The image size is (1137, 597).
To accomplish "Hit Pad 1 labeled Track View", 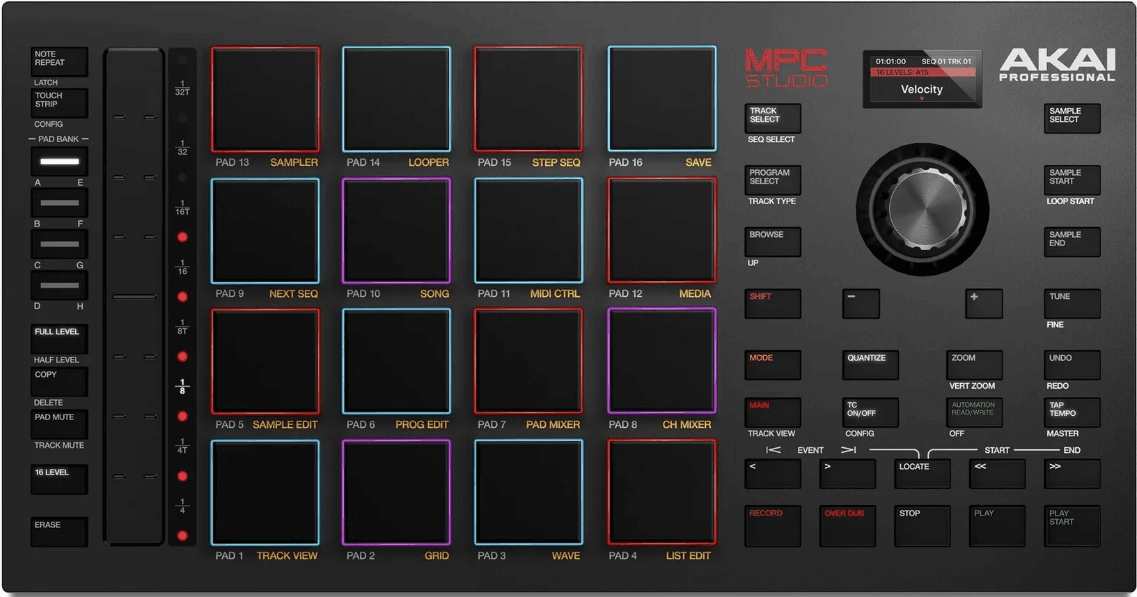I will (265, 493).
